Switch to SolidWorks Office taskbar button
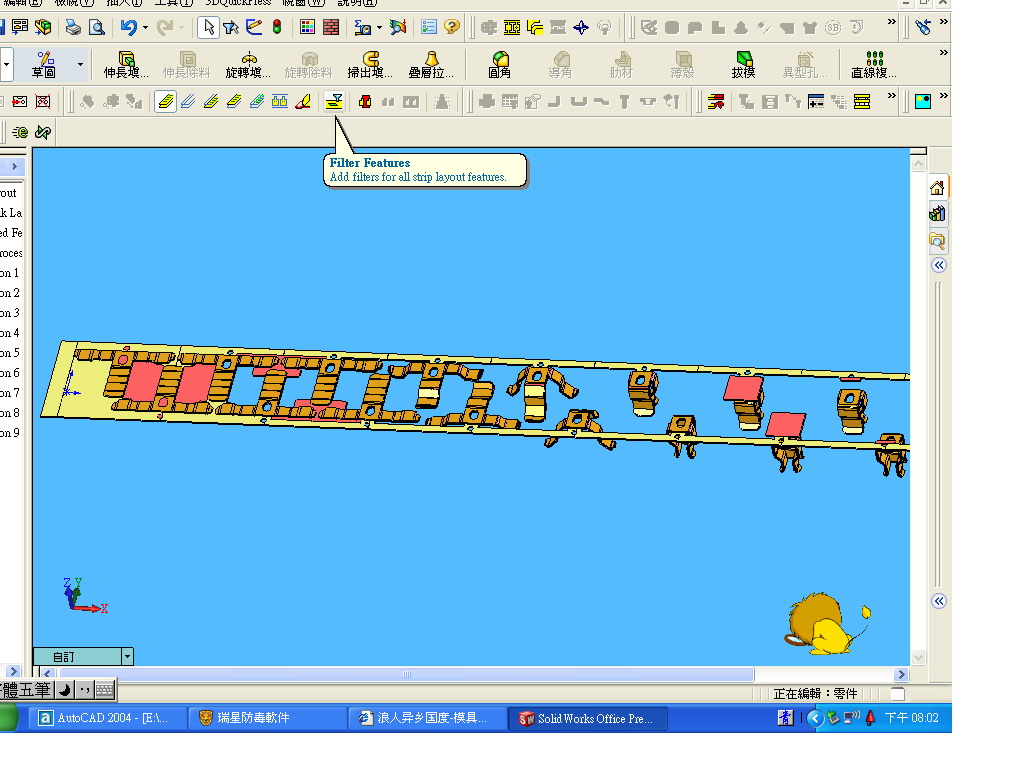 point(588,718)
